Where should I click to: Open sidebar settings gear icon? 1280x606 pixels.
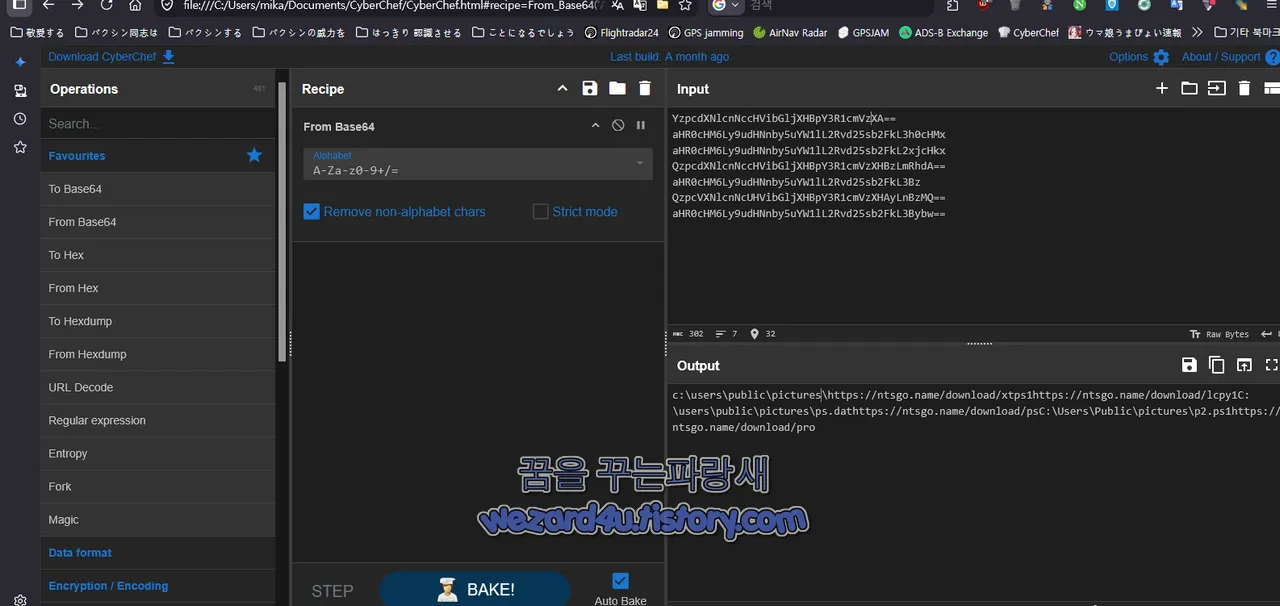pos(20,600)
